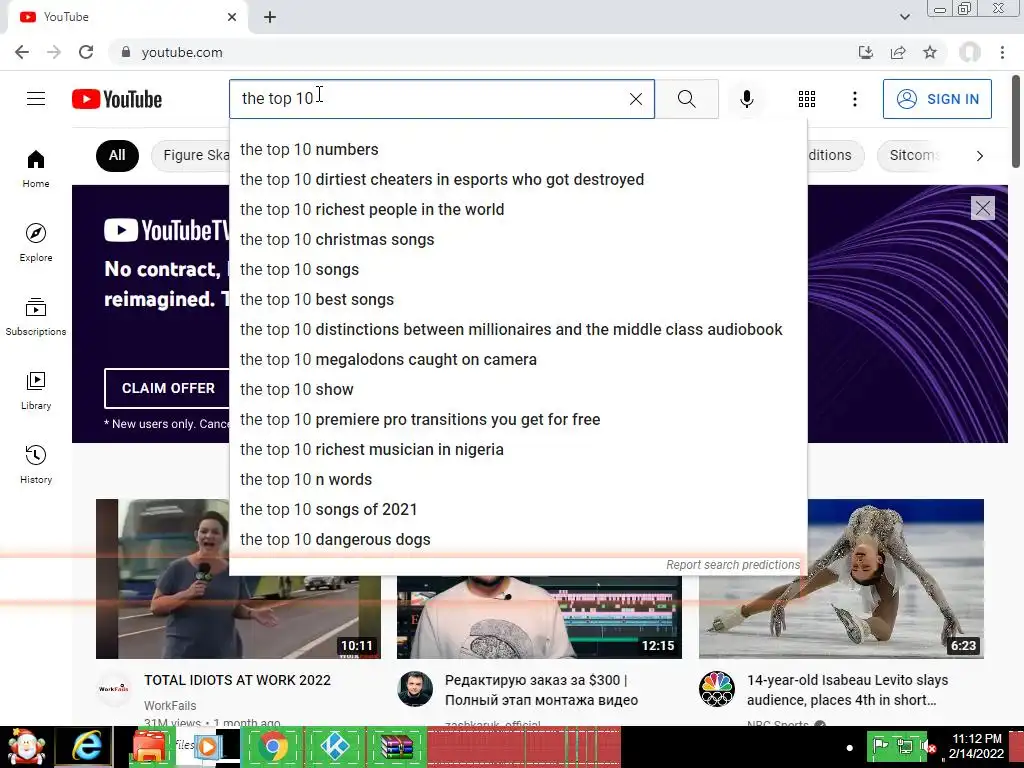Select the All filter chip
Screen dimensions: 1024x768
pyautogui.click(x=117, y=155)
